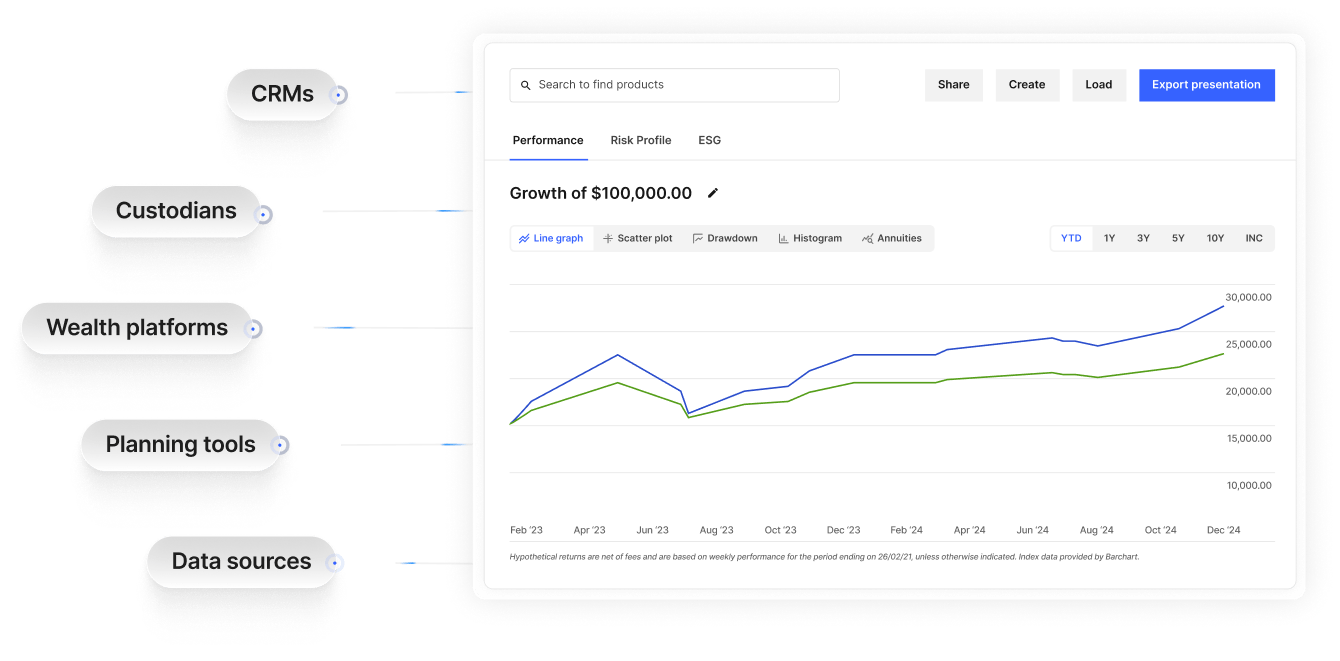Choose the 5Y time range

[x=1178, y=238]
